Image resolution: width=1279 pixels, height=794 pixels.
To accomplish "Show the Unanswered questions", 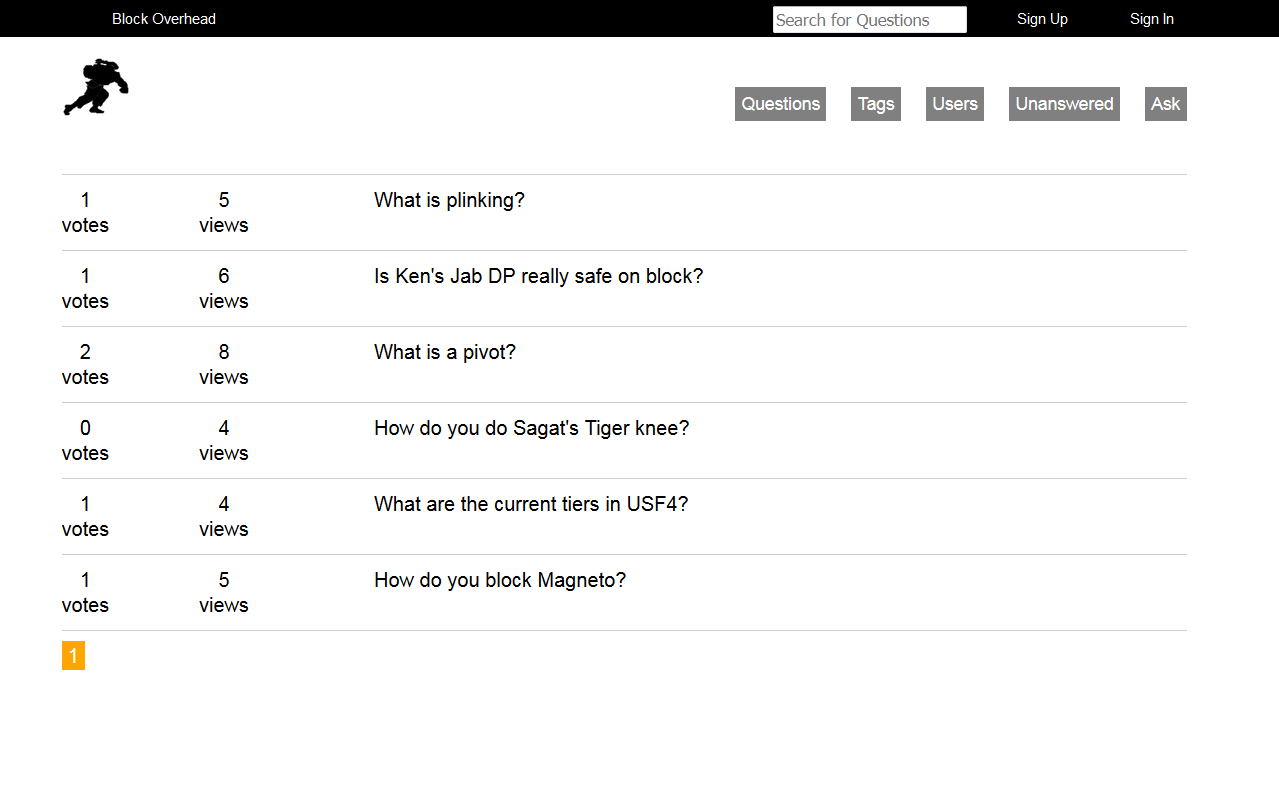I will [x=1064, y=104].
